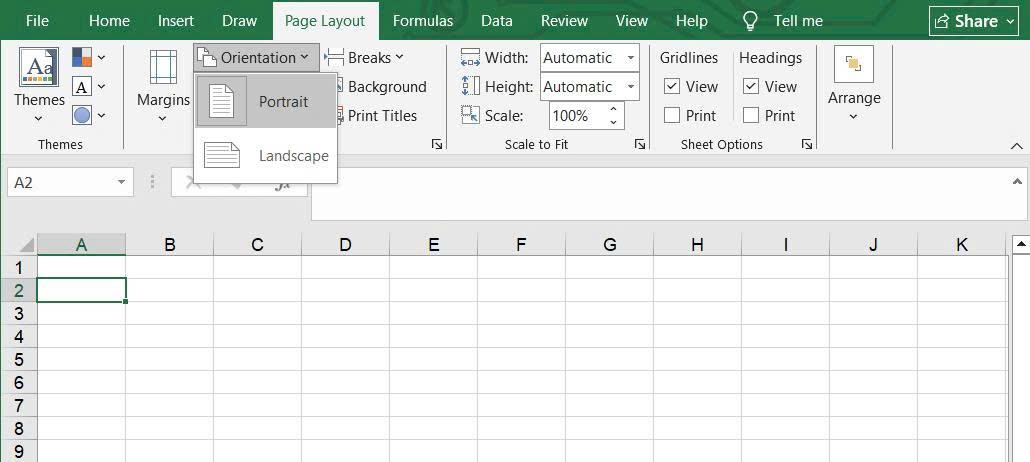Image resolution: width=1030 pixels, height=462 pixels.
Task: Collapse the ribbon with the caret
Action: [1016, 145]
